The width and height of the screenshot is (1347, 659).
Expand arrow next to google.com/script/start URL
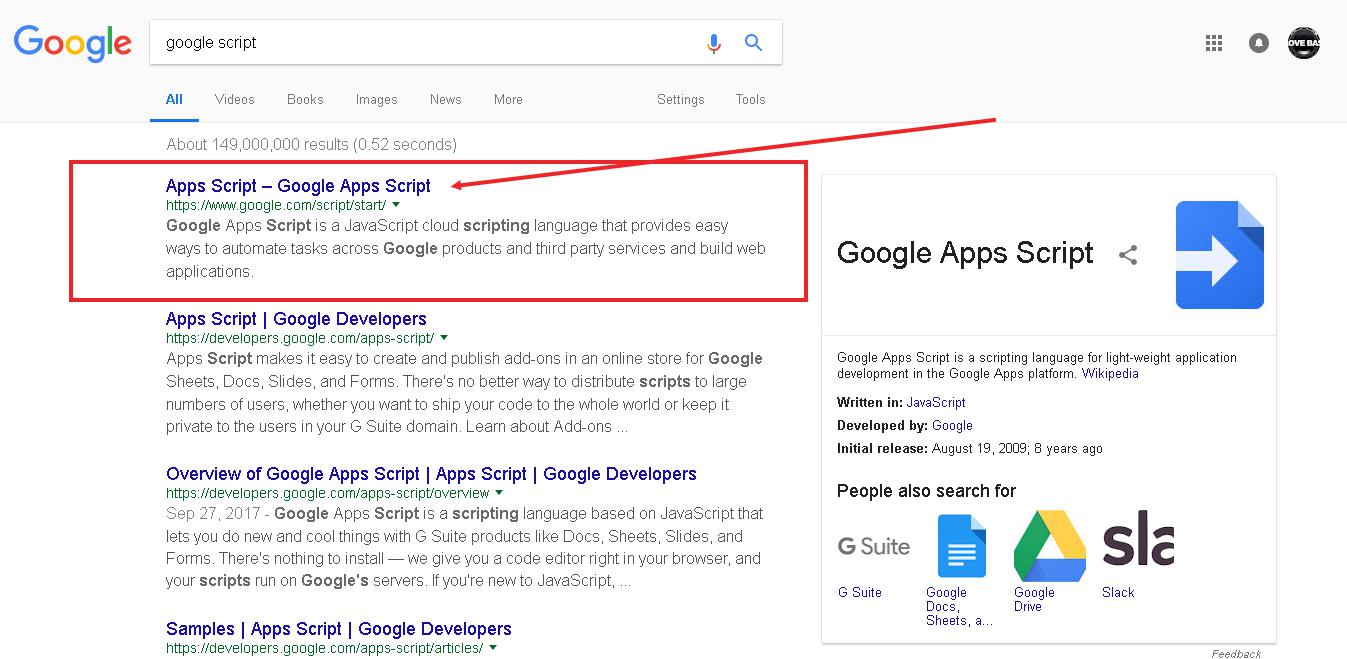(x=396, y=205)
